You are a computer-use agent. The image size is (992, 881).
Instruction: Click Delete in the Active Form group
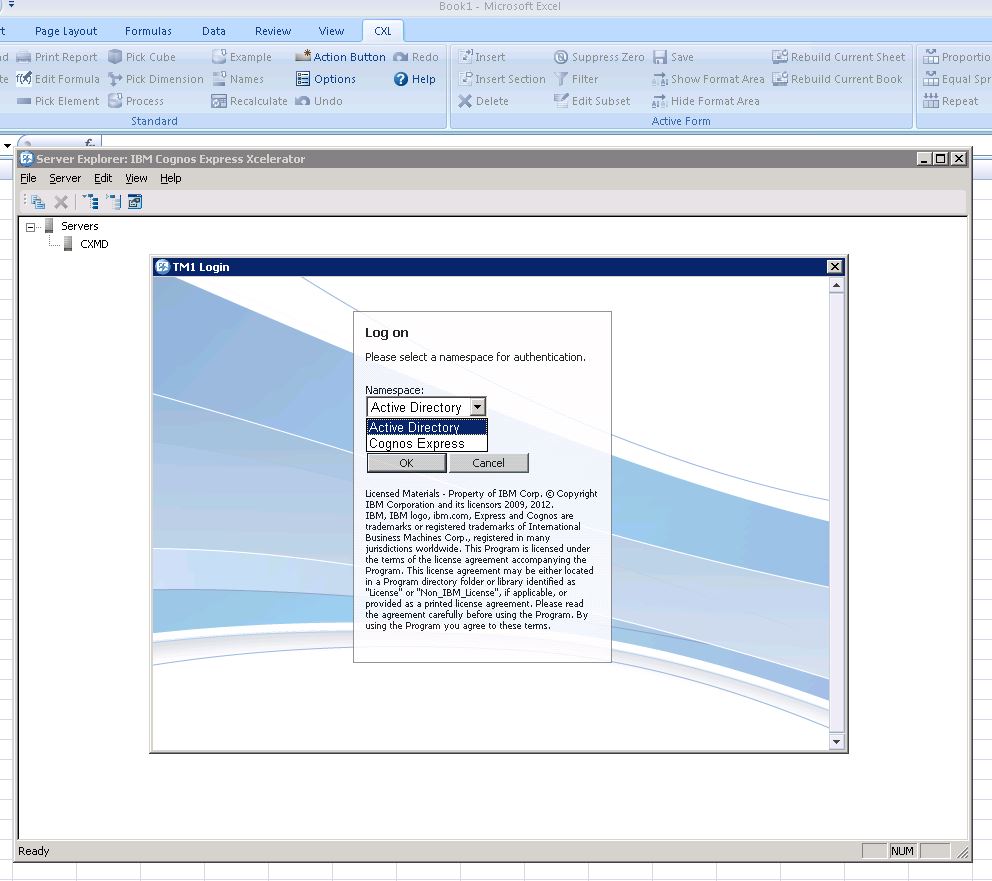pyautogui.click(x=483, y=101)
